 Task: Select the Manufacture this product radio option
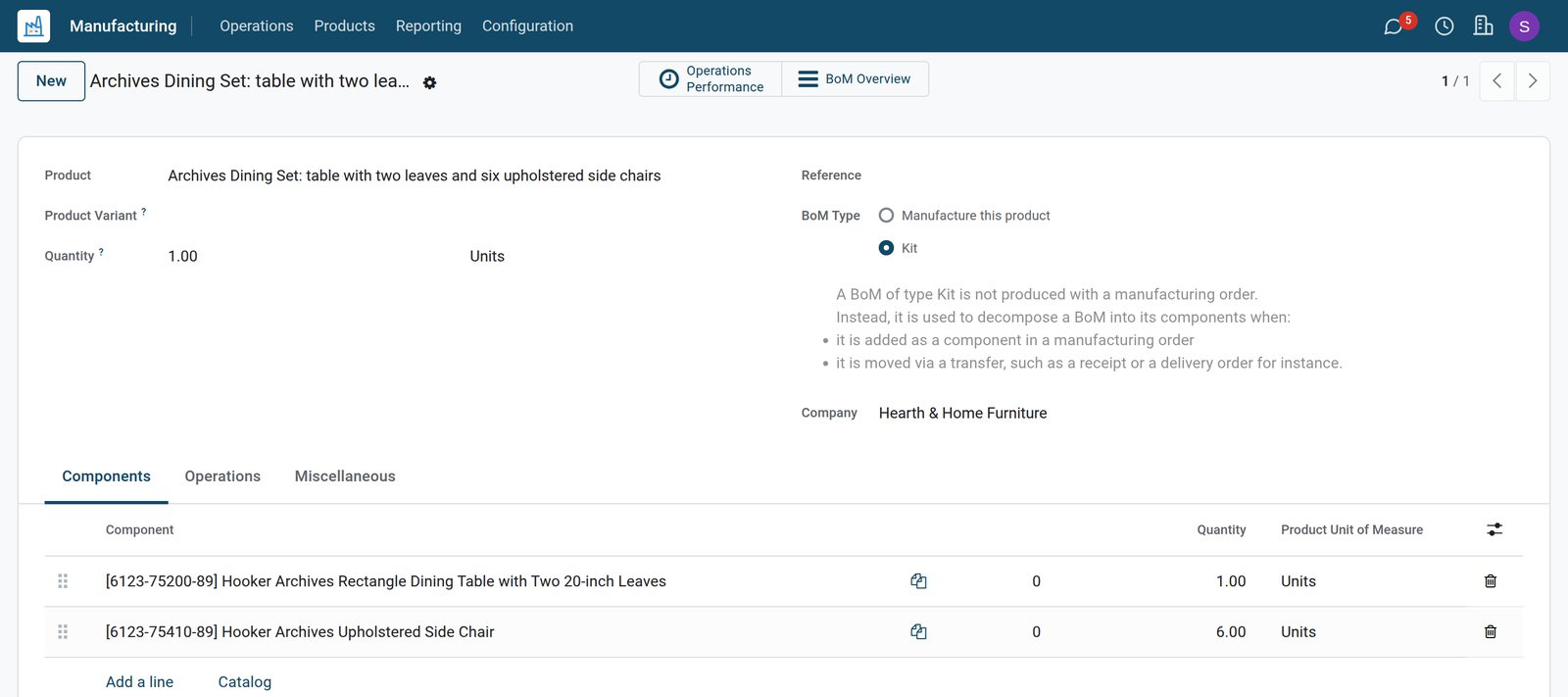coord(887,216)
